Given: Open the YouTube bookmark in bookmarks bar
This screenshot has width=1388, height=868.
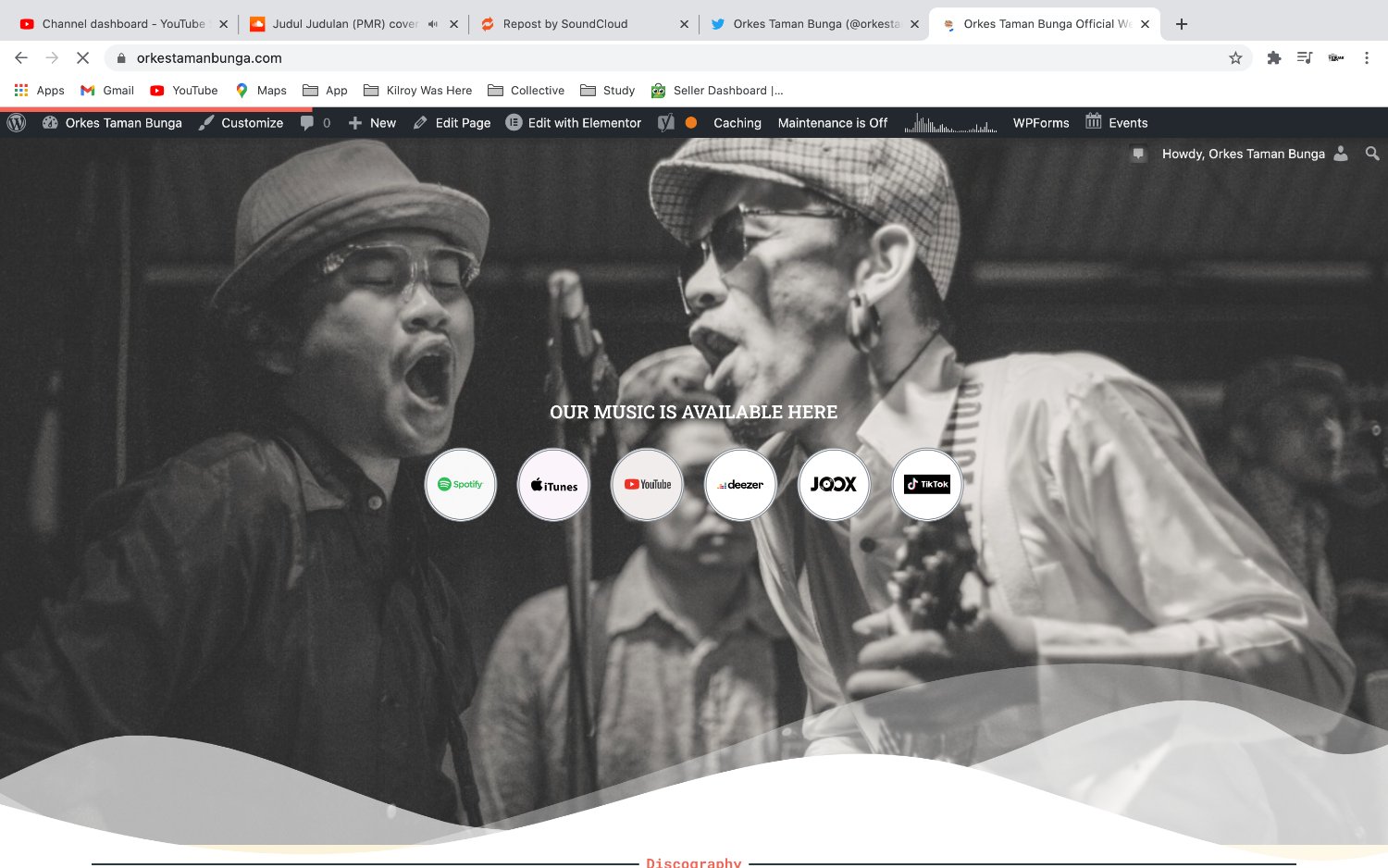Looking at the screenshot, I should click(184, 90).
